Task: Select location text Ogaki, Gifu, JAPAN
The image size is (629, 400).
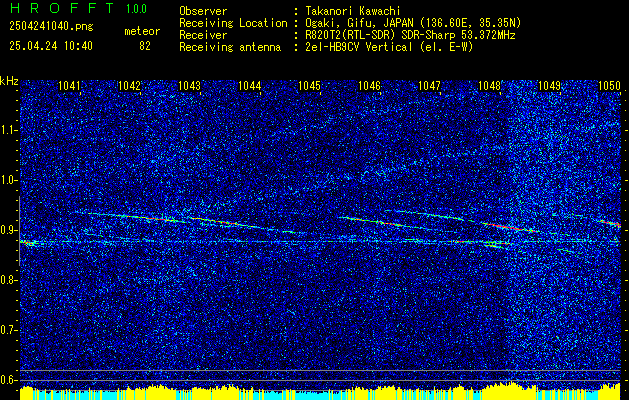Action: point(358,23)
